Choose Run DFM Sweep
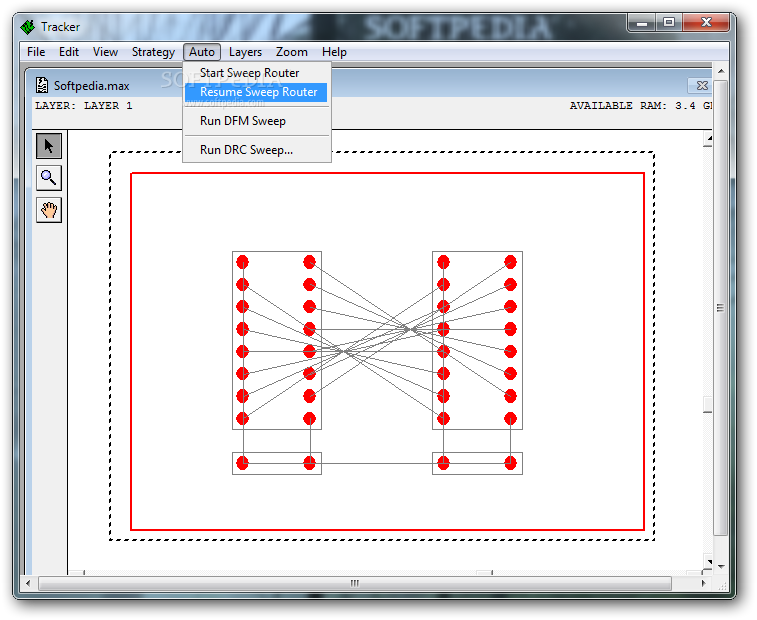The image size is (757, 620). click(256, 121)
